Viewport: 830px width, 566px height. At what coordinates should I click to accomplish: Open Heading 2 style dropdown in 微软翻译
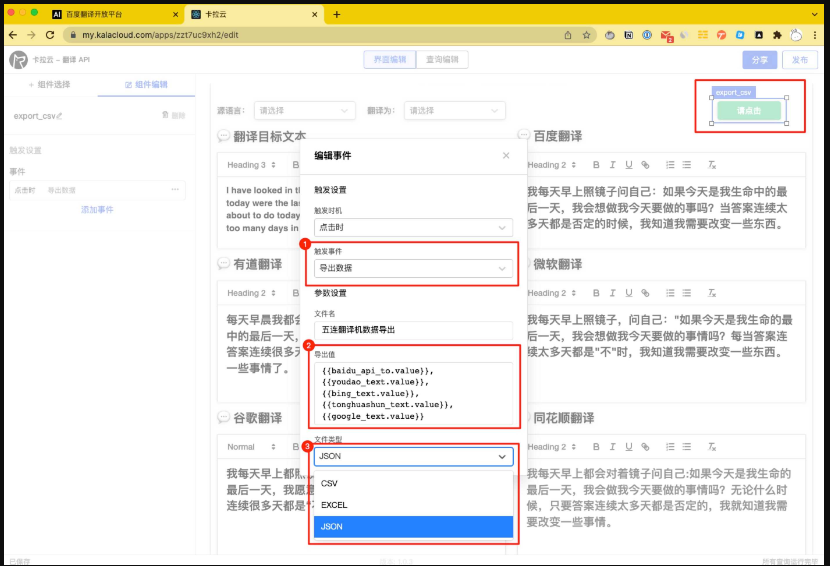point(551,293)
